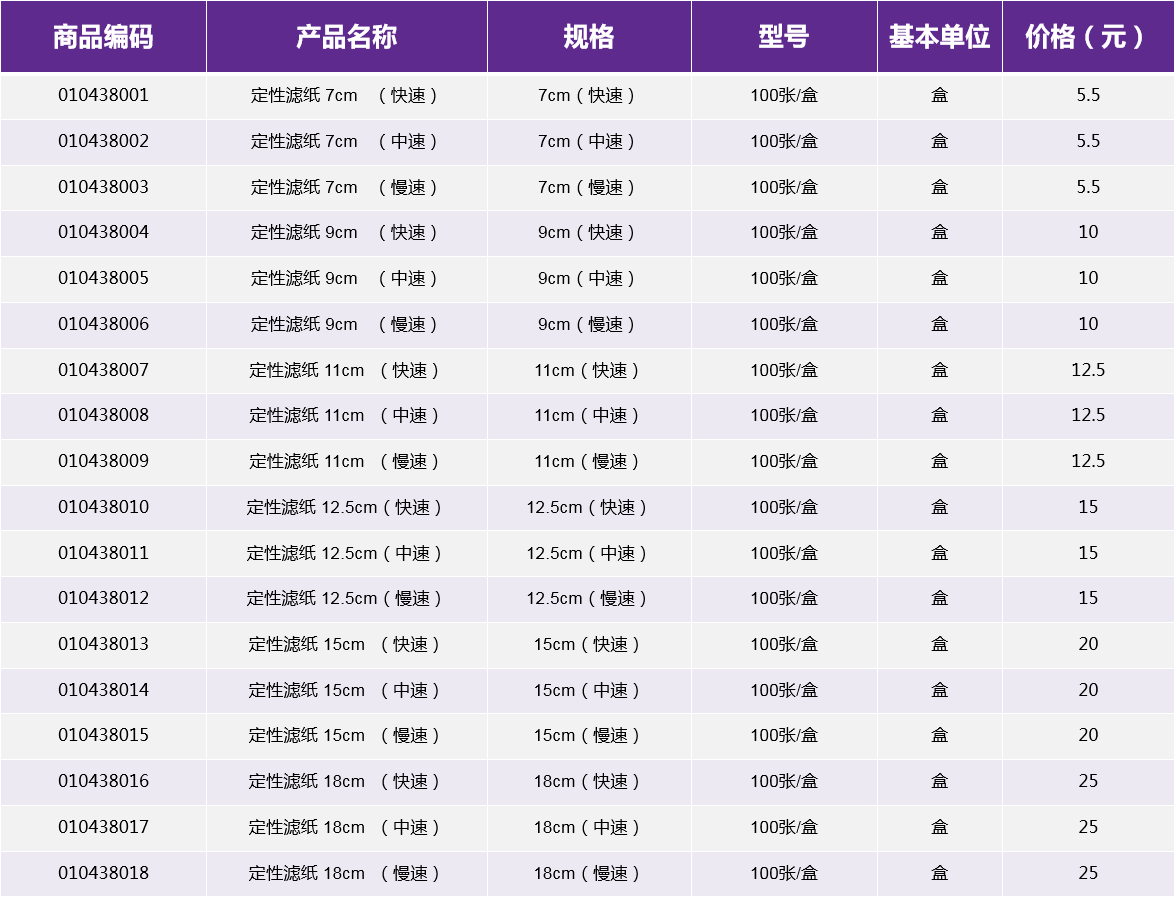Select product code 010438002
This screenshot has height=898, width=1176.
click(x=104, y=141)
